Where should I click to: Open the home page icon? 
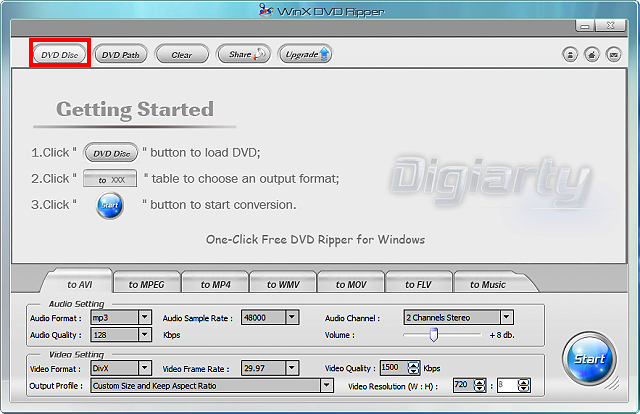pyautogui.click(x=592, y=54)
